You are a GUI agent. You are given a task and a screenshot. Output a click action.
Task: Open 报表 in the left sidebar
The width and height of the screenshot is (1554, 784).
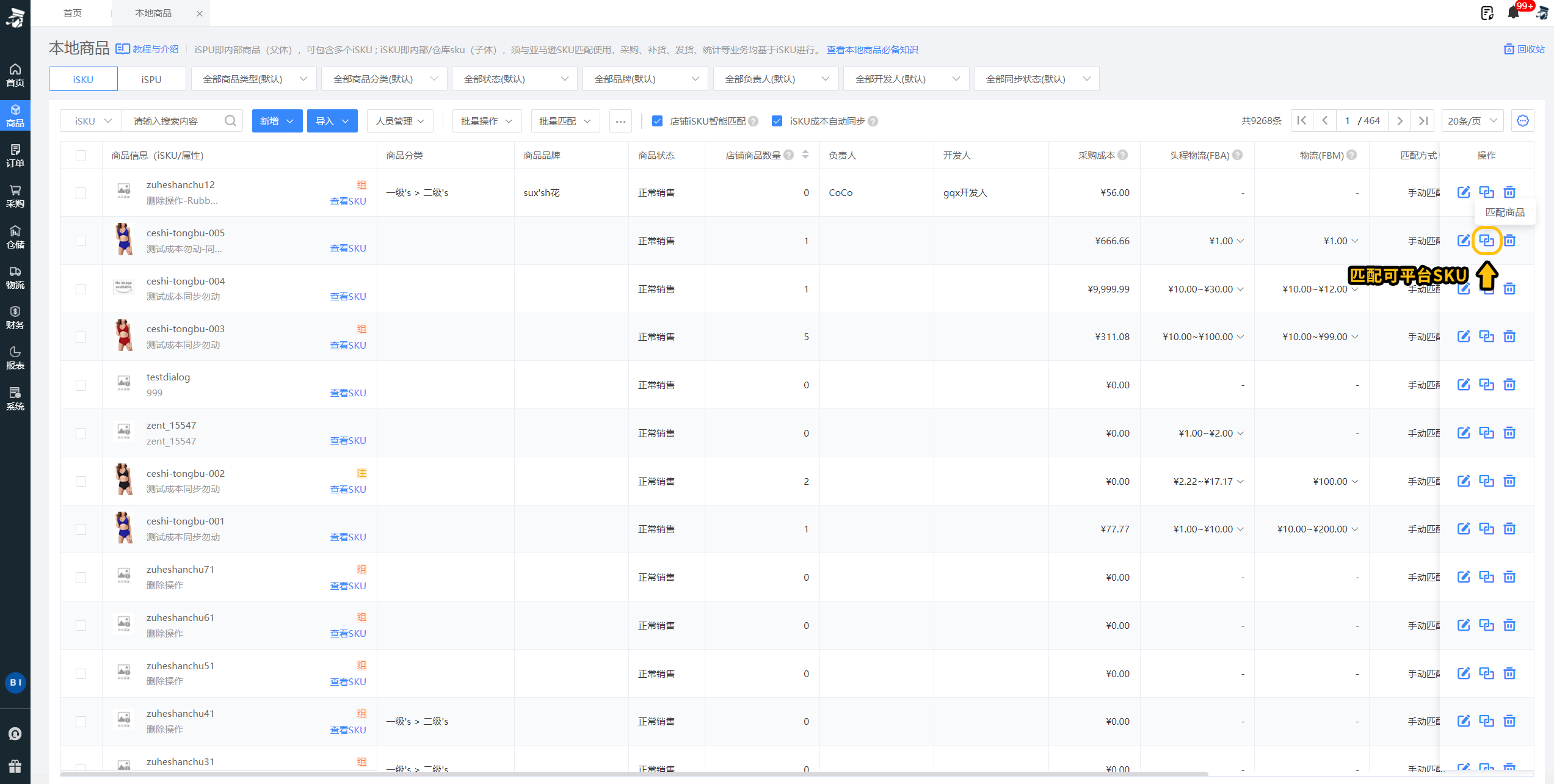point(15,358)
